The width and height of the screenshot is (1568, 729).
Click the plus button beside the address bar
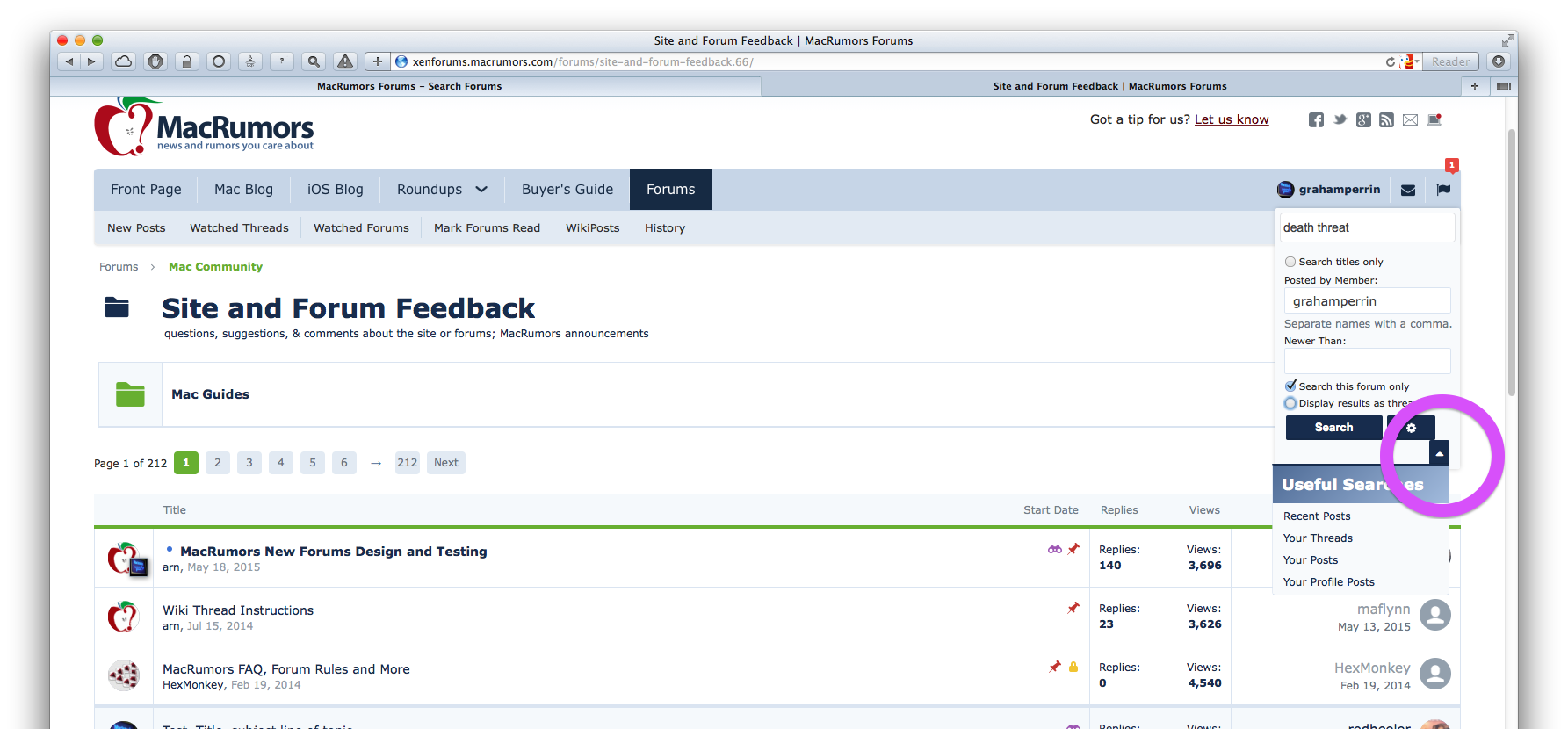378,61
